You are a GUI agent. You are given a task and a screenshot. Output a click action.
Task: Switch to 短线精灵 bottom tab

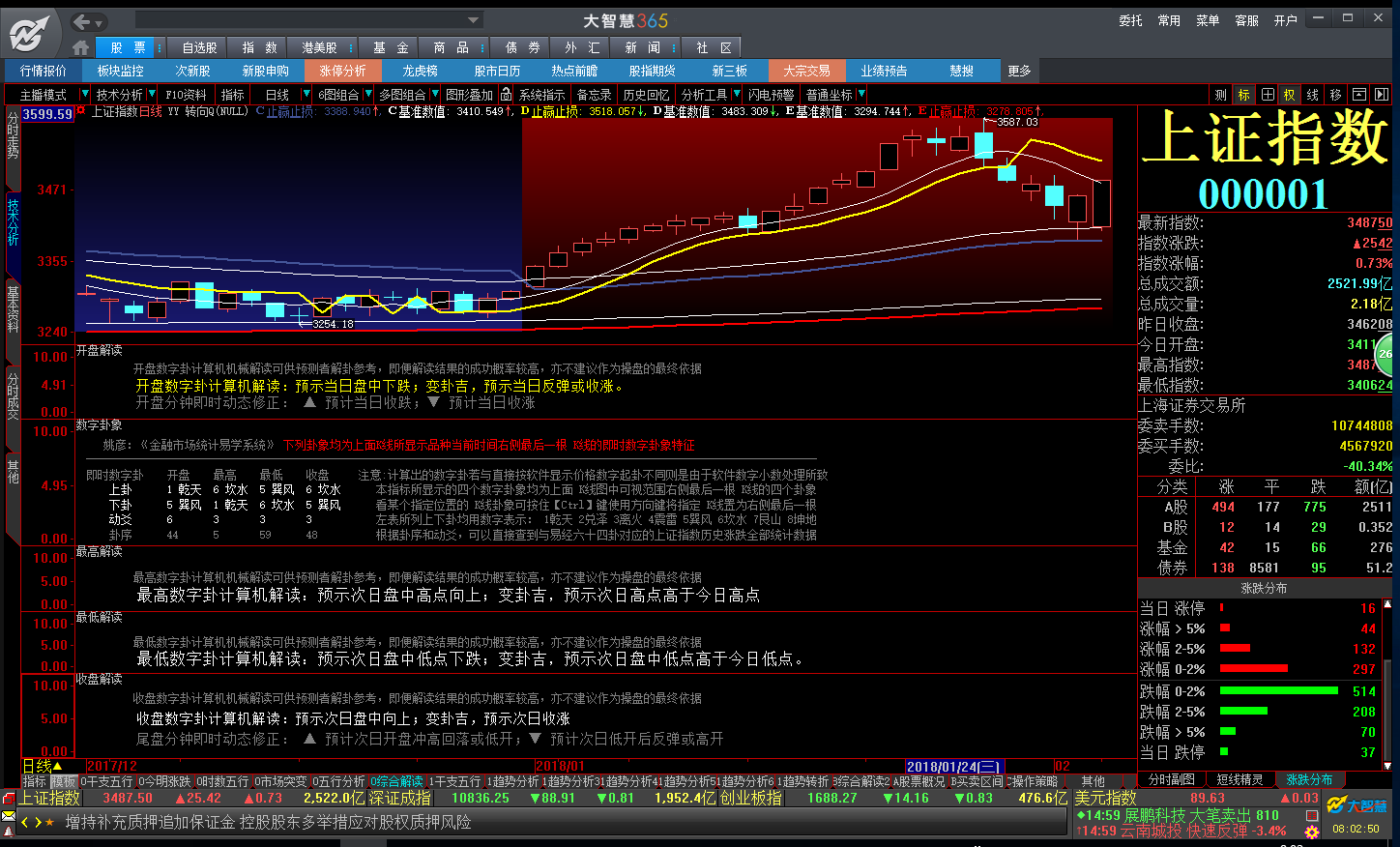pyautogui.click(x=1240, y=779)
